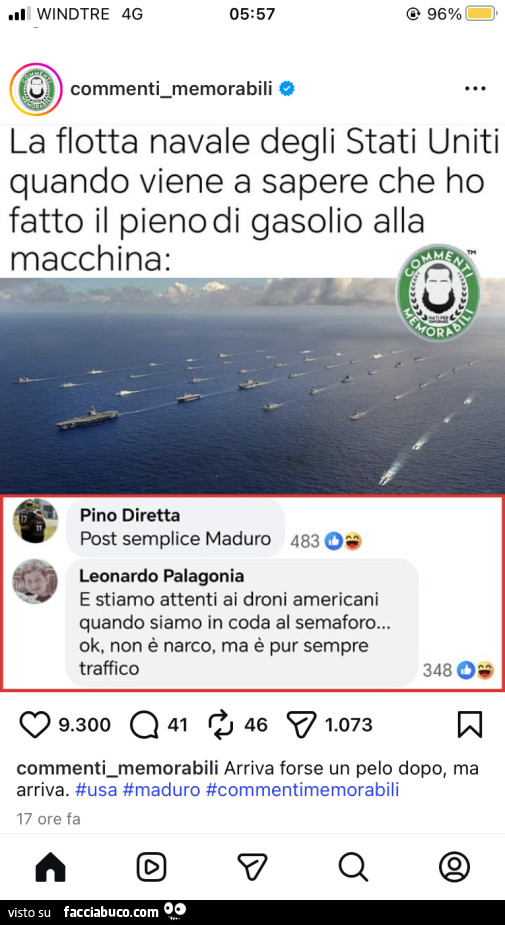Open Reels tab in bottom bar
The width and height of the screenshot is (505, 925).
tap(152, 868)
